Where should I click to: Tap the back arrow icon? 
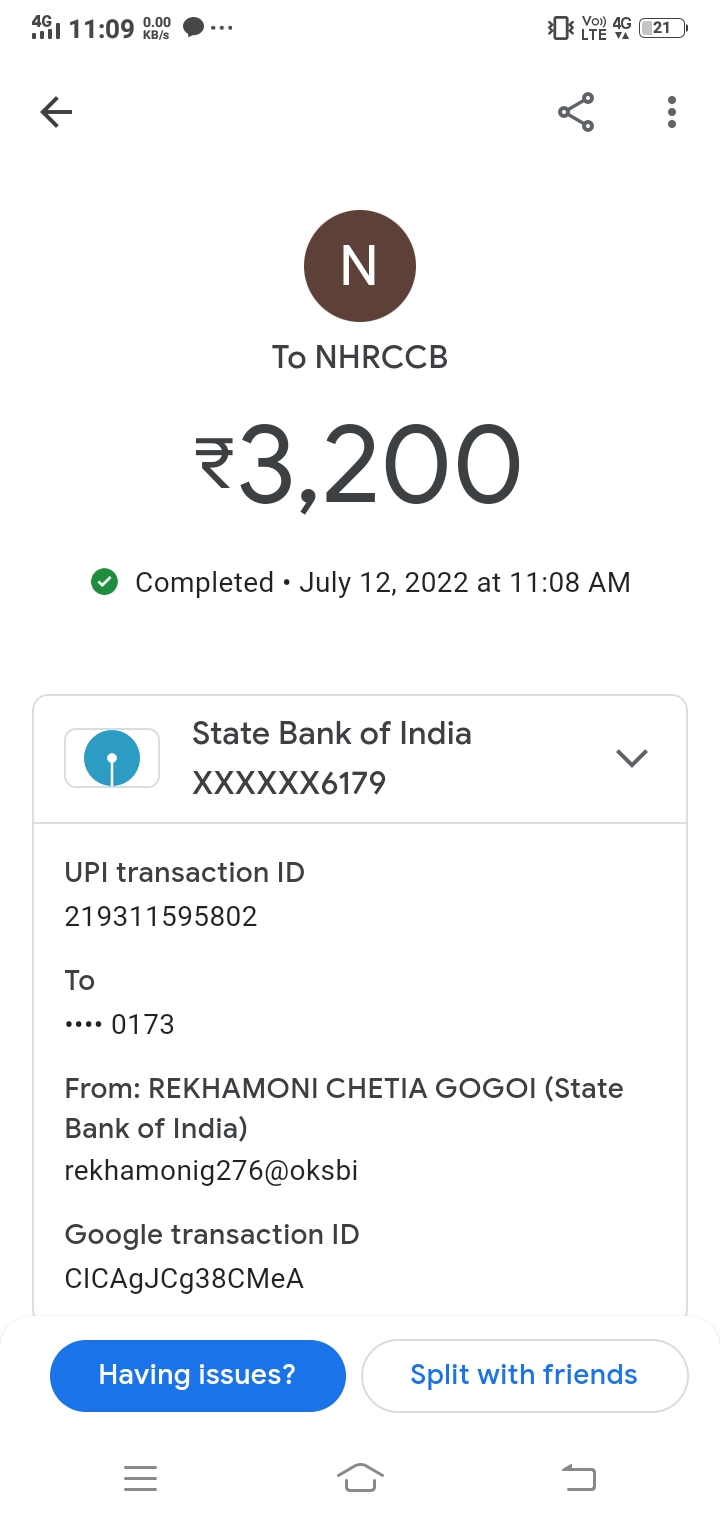click(x=57, y=112)
